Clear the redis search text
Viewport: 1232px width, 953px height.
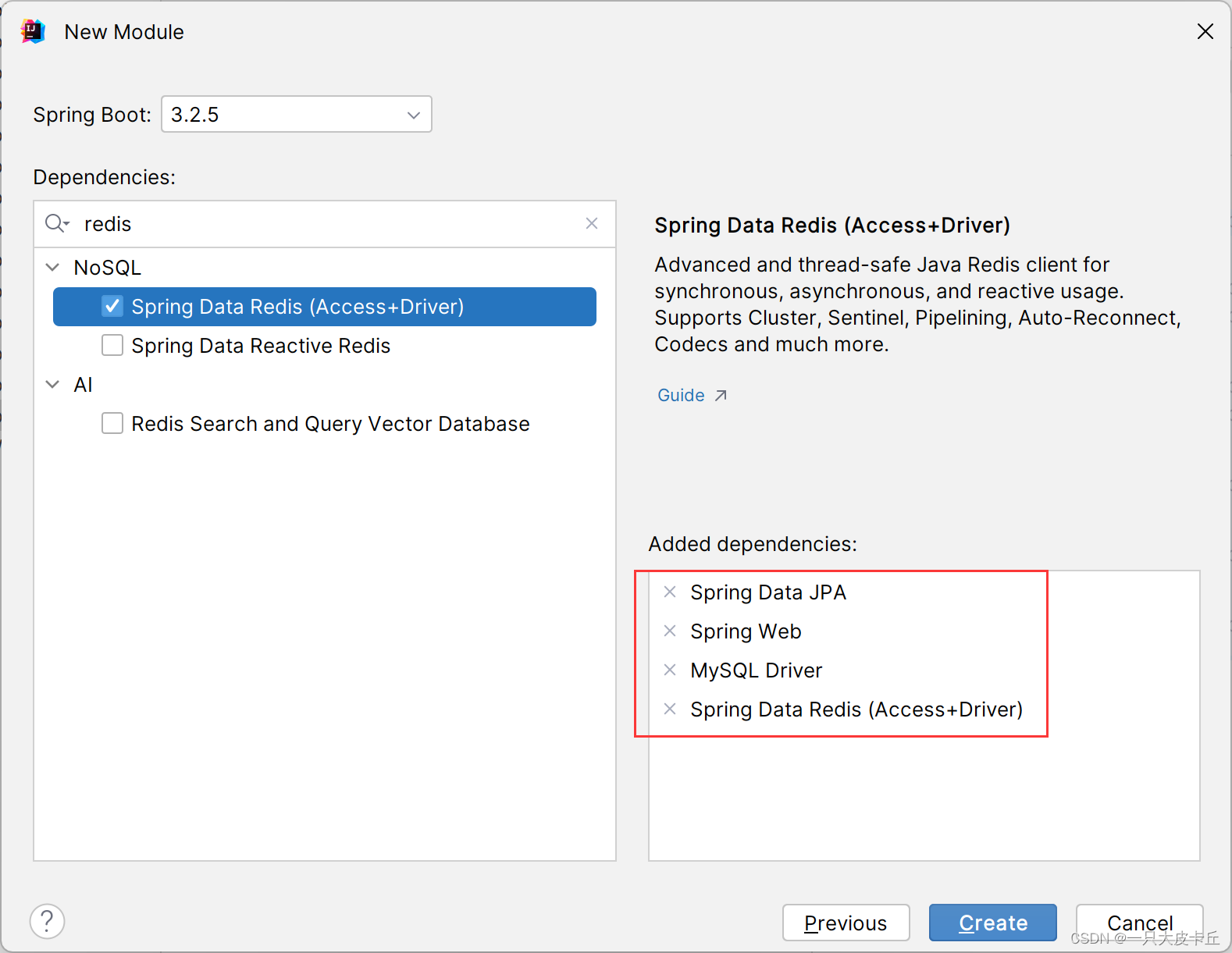click(592, 223)
